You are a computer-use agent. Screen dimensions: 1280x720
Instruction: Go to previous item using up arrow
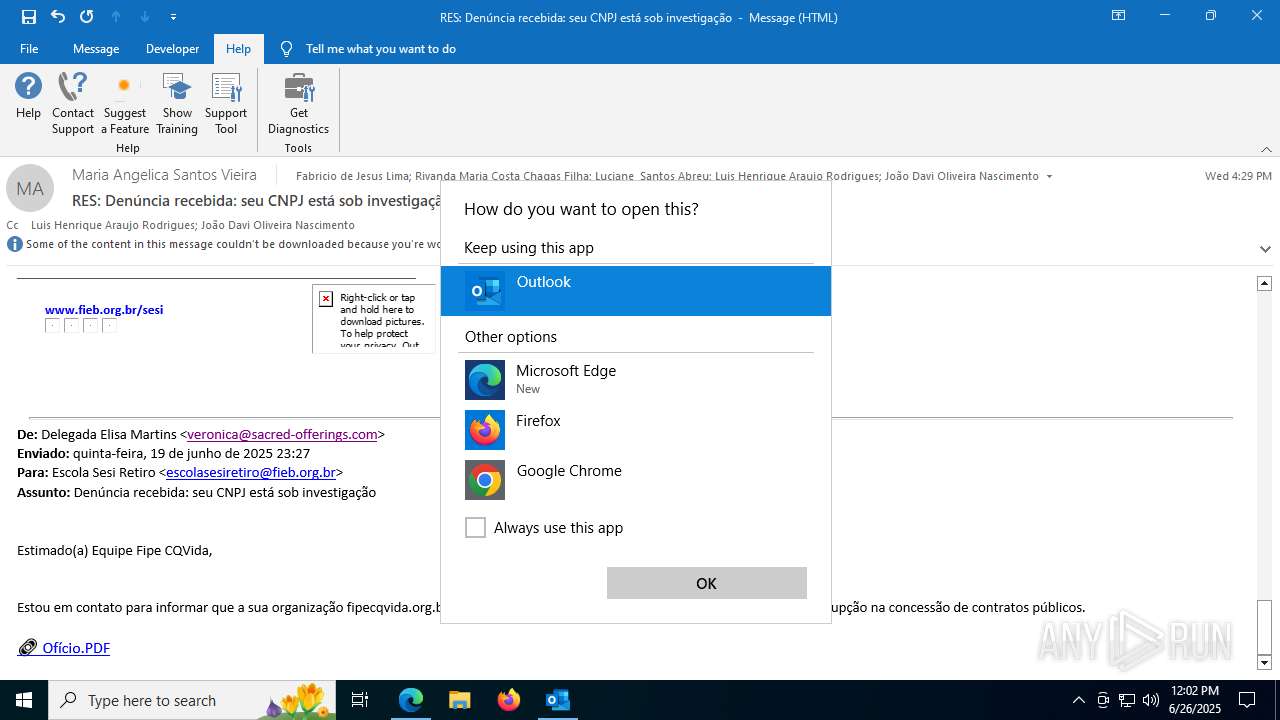(116, 17)
